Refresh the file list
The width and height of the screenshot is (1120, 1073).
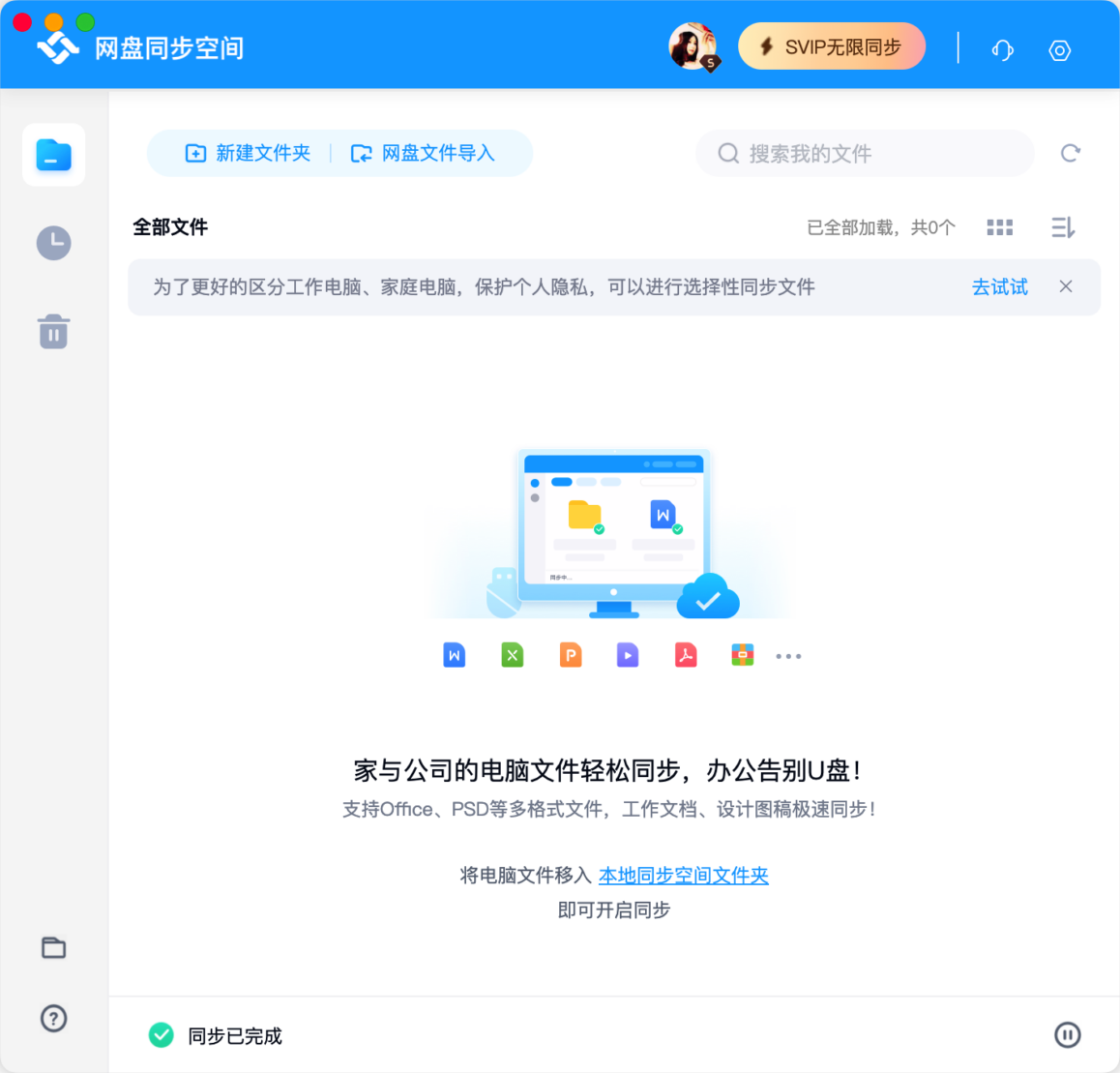[1070, 153]
